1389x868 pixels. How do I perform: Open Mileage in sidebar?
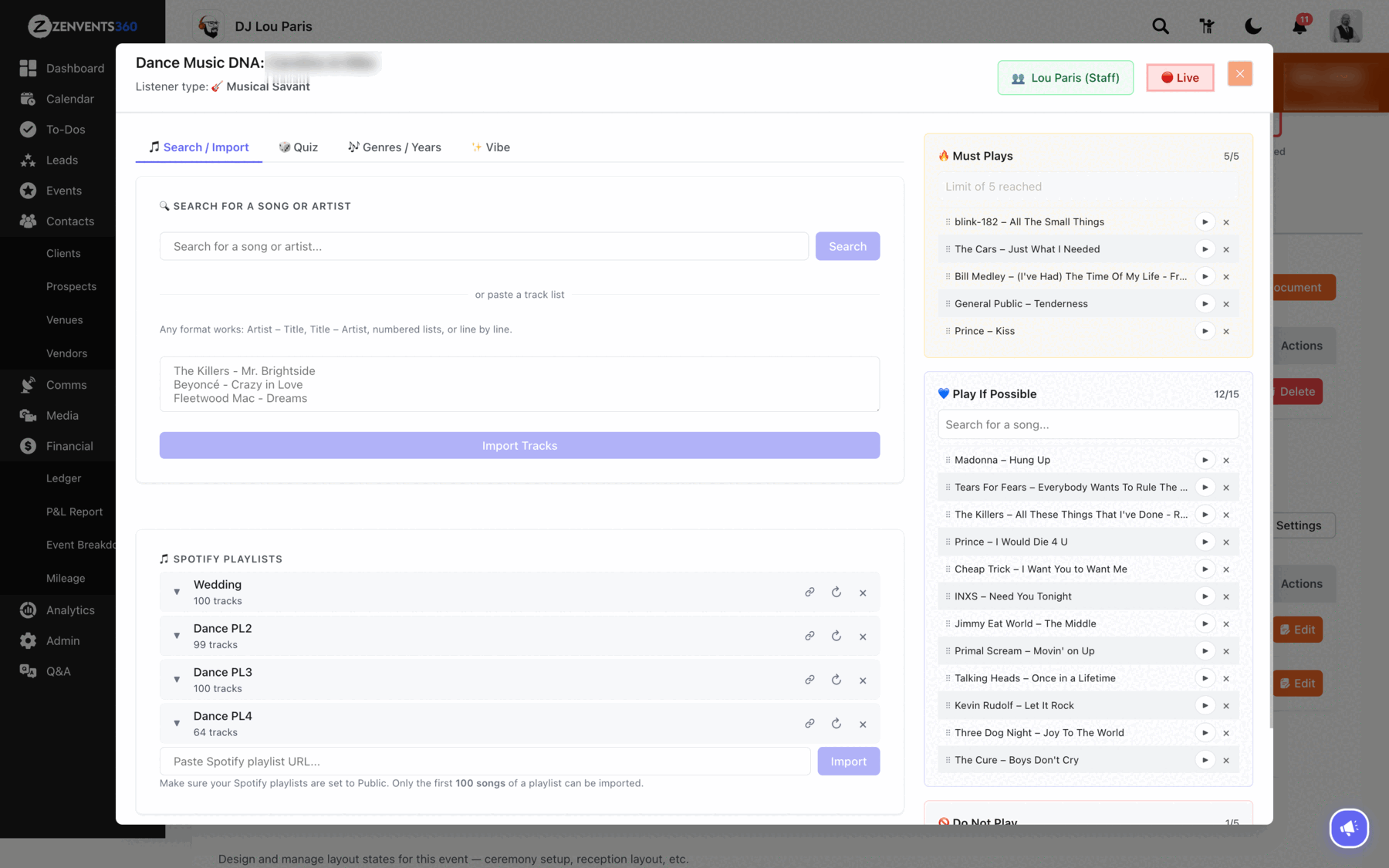(66, 579)
